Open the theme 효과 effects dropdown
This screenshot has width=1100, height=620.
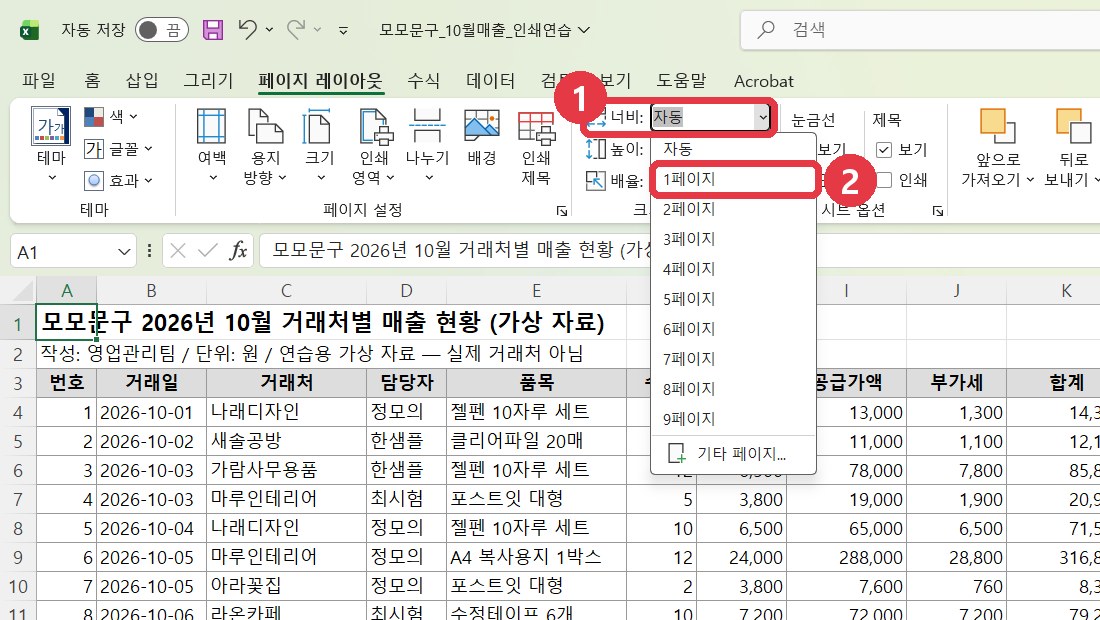(x=118, y=180)
